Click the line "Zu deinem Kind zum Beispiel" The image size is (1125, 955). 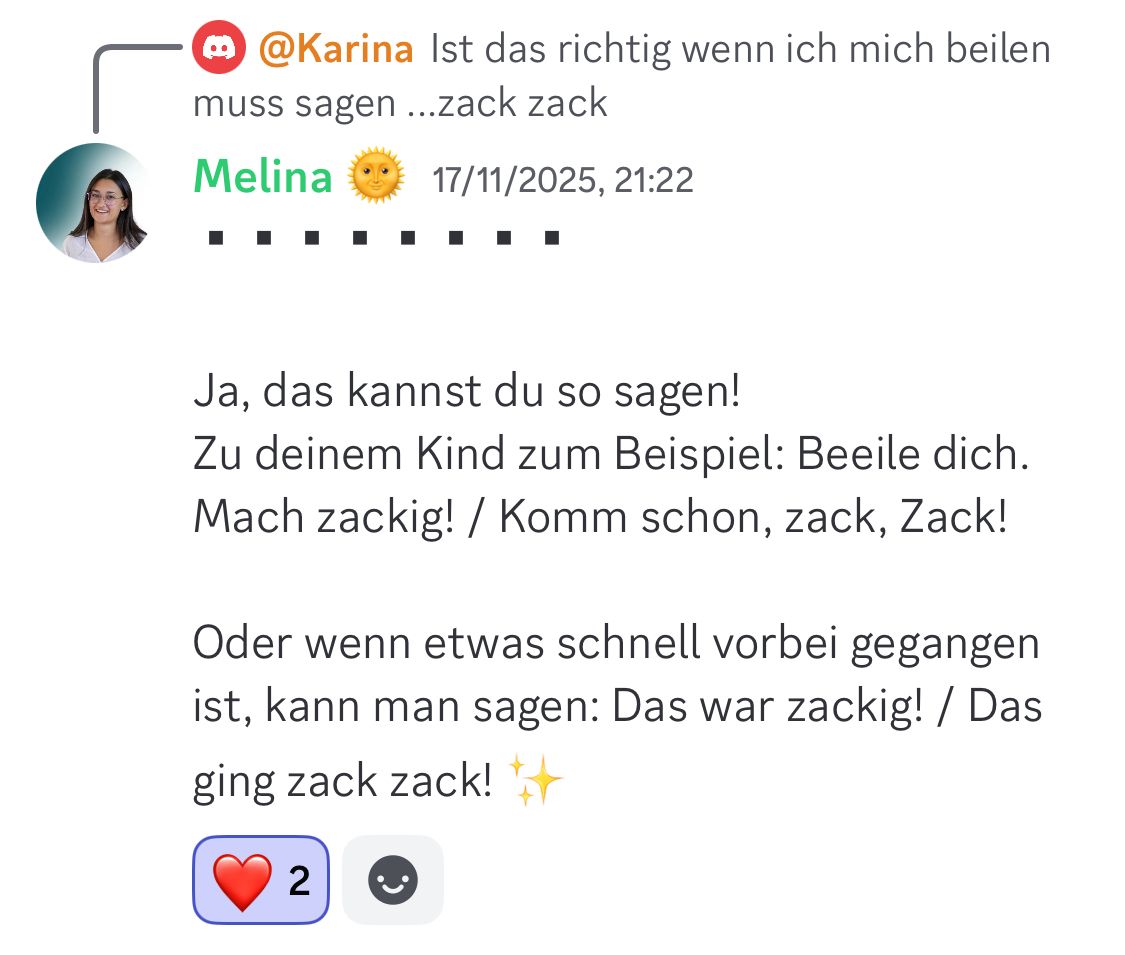(x=610, y=455)
